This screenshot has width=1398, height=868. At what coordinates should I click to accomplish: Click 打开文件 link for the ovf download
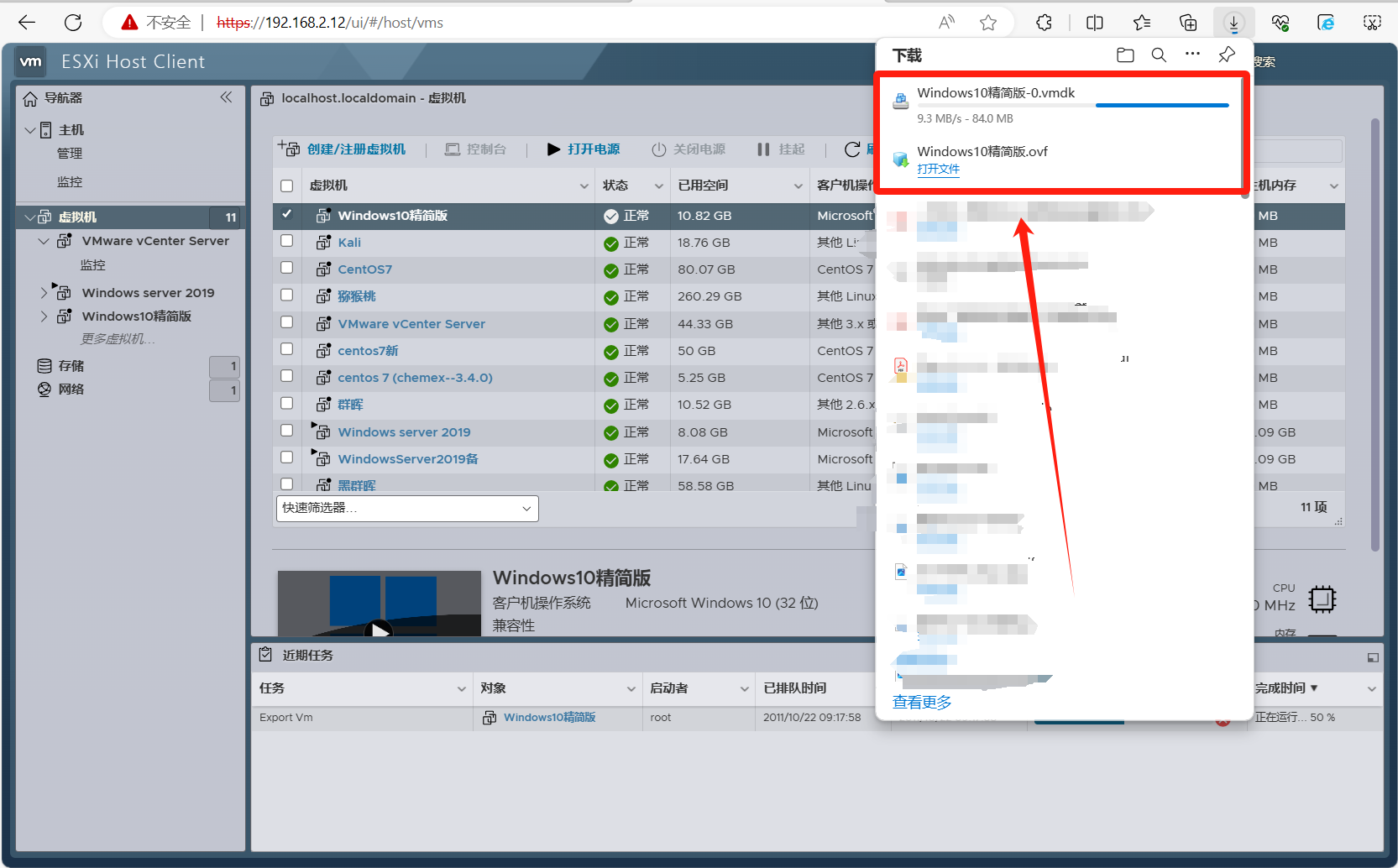tap(938, 169)
